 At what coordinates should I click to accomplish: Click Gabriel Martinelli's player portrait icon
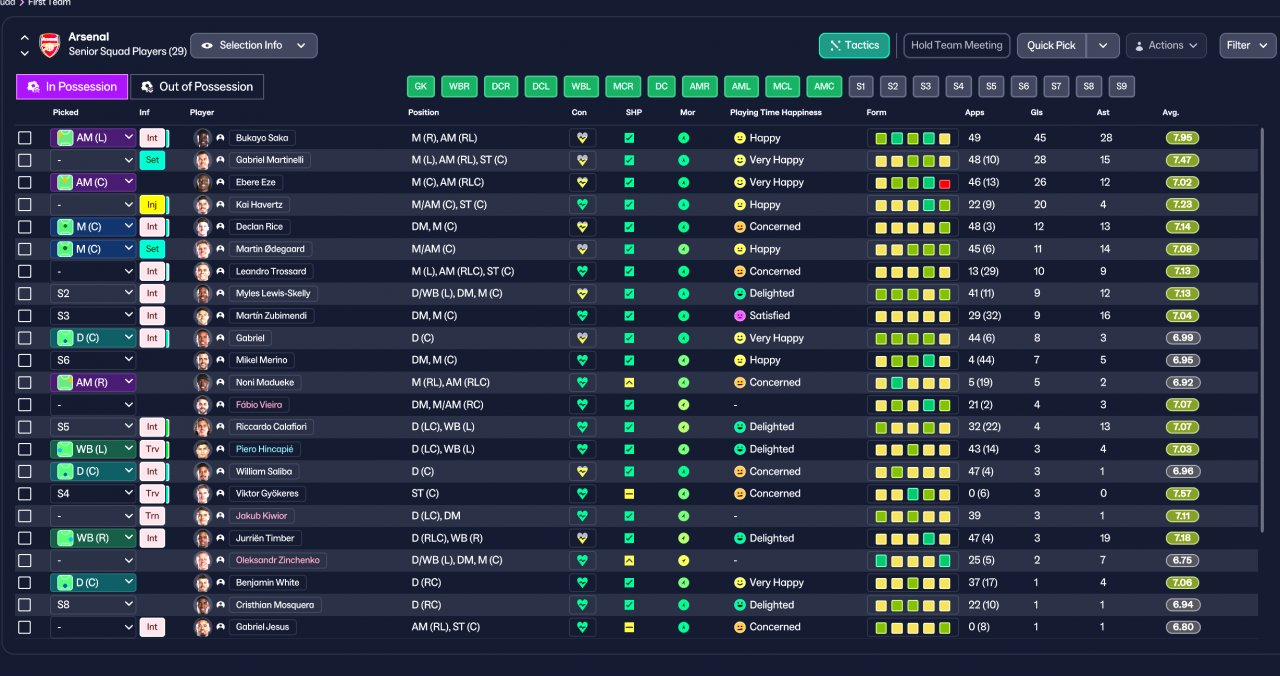(x=203, y=160)
